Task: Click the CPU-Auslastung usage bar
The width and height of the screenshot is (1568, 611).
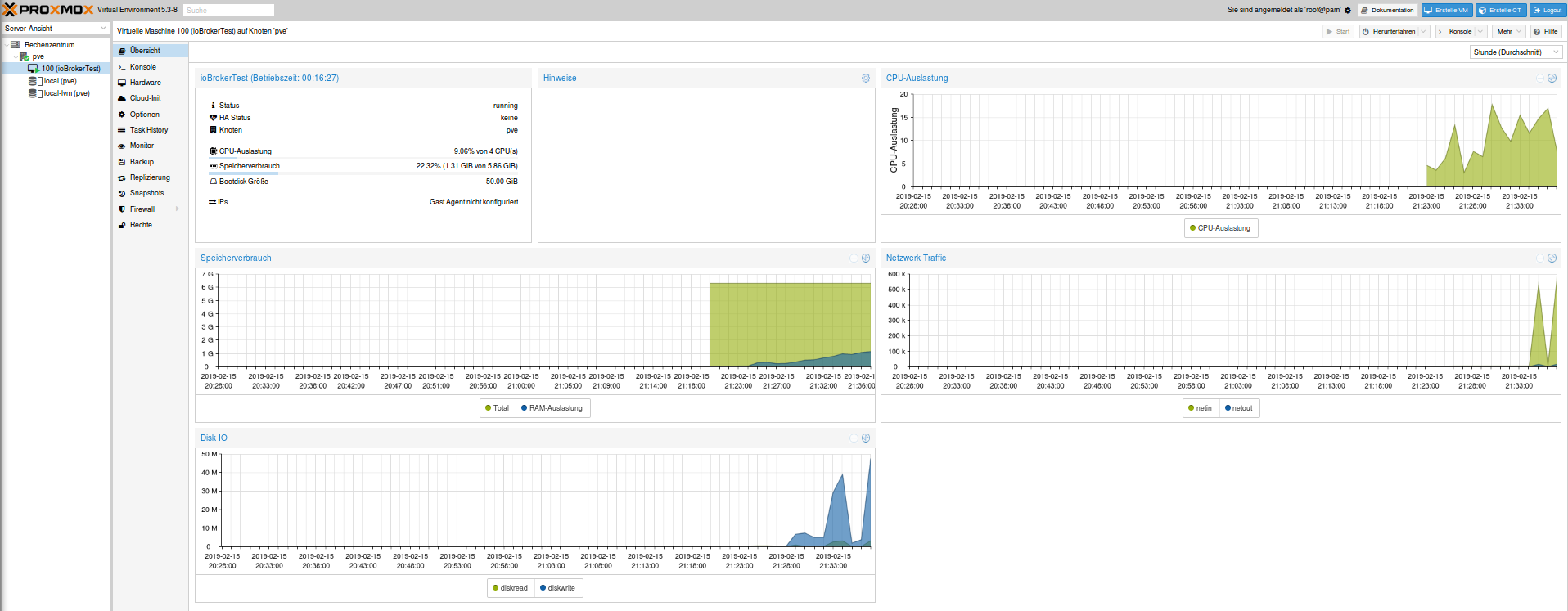Action: click(363, 159)
